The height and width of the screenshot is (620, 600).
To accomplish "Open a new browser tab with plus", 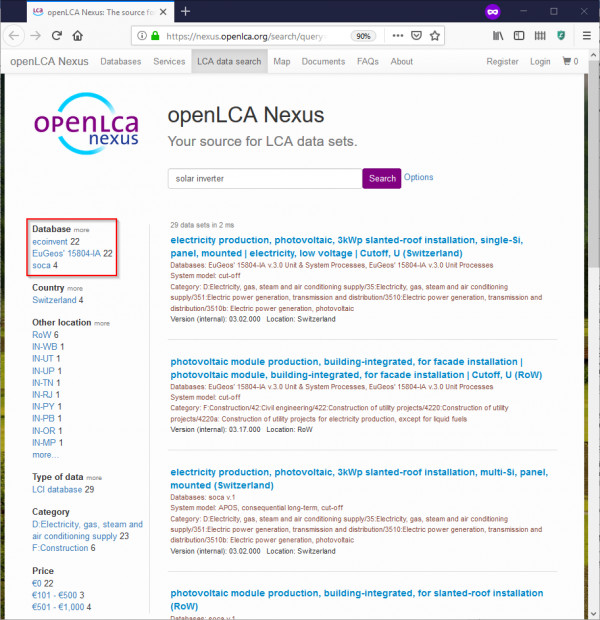I will (x=185, y=11).
